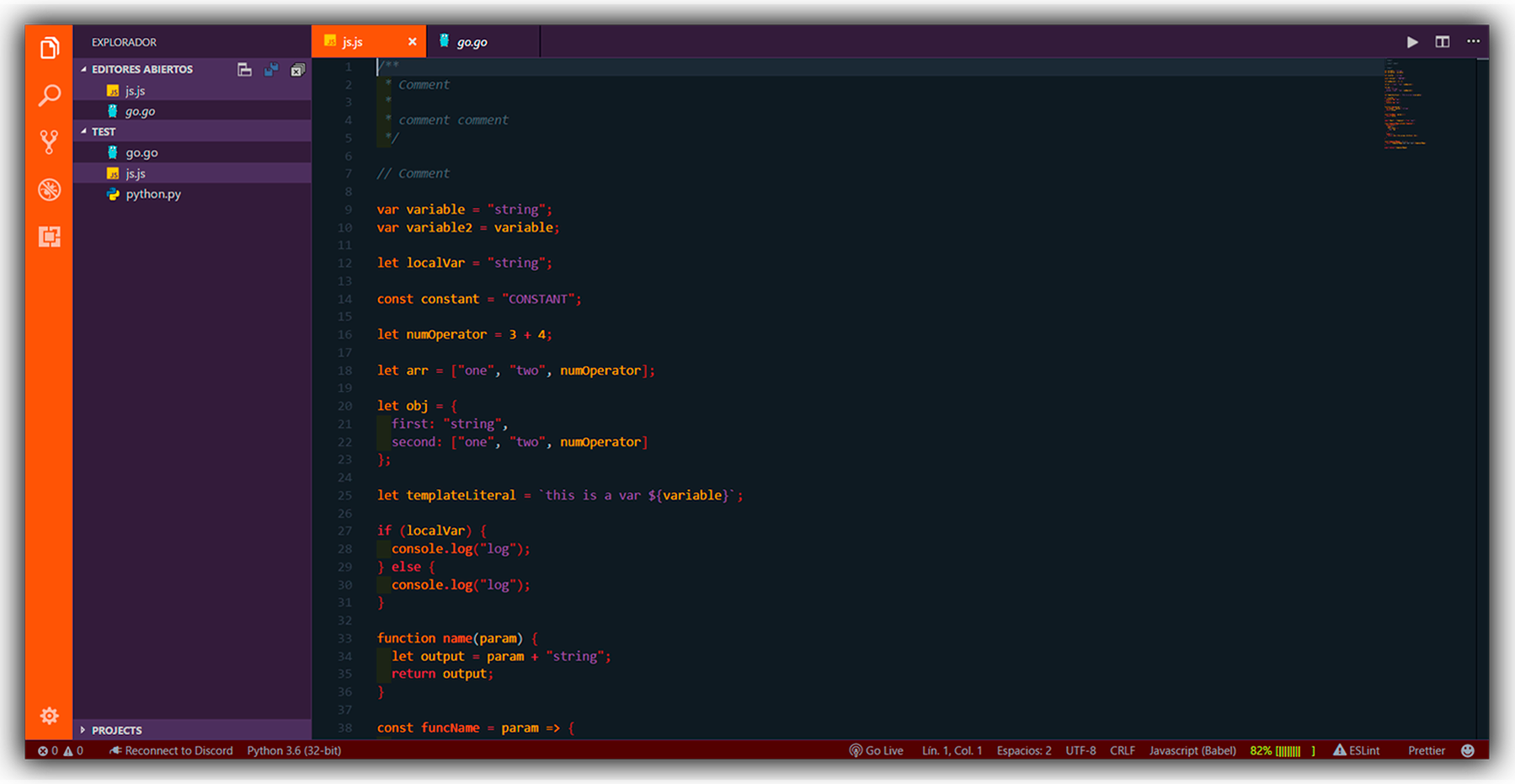Click line number 33 in gutter

point(345,638)
